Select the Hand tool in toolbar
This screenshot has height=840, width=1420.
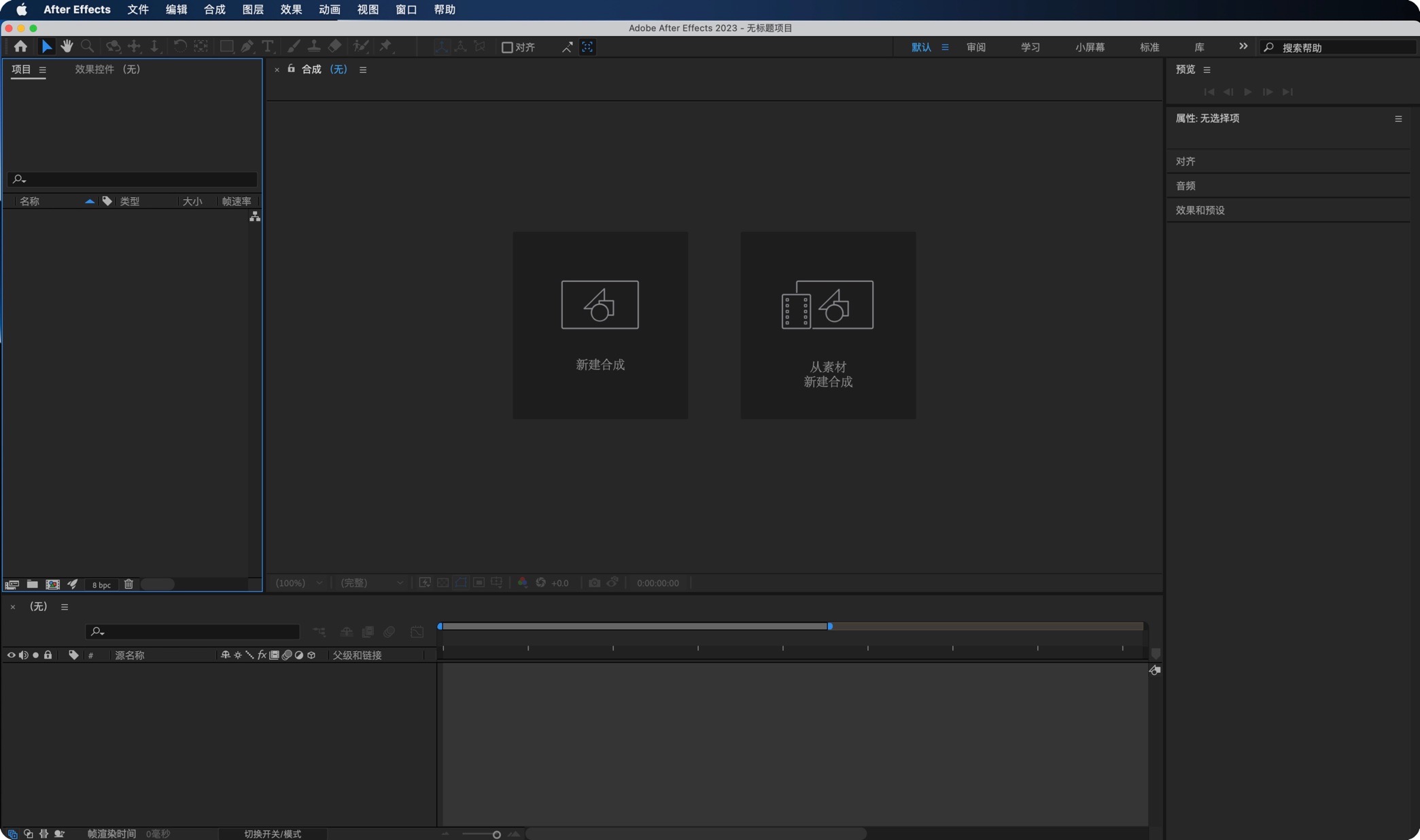pyautogui.click(x=66, y=46)
